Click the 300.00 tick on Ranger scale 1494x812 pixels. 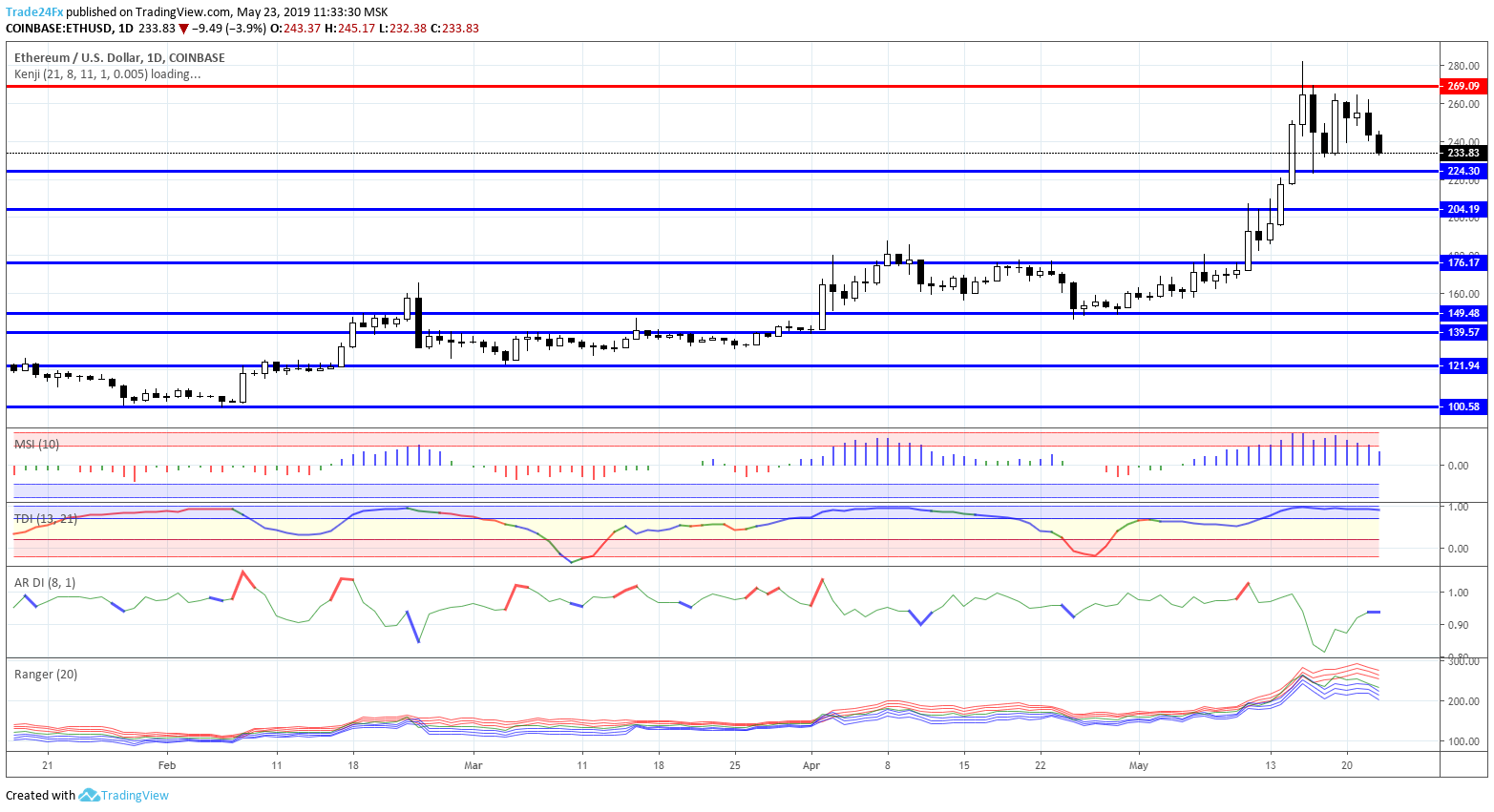1463,661
